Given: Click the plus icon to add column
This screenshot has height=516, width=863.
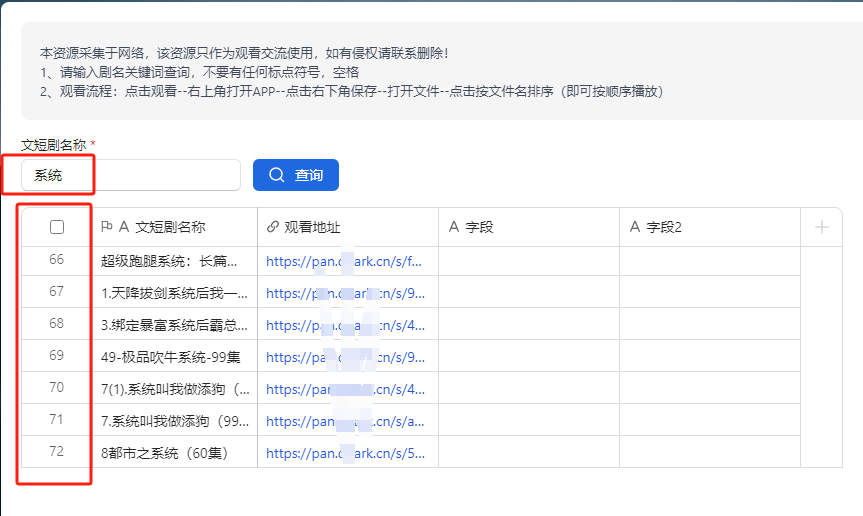Looking at the screenshot, I should 822,227.
